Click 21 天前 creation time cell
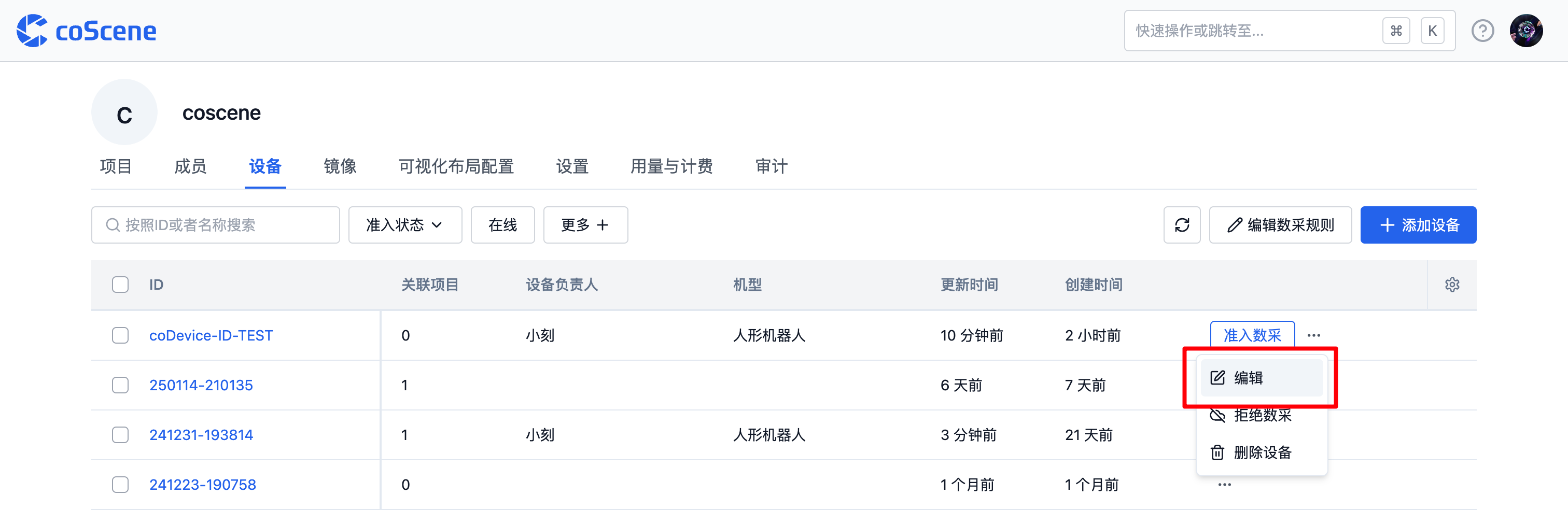Screen dimensions: 1568x510 click(x=1089, y=436)
